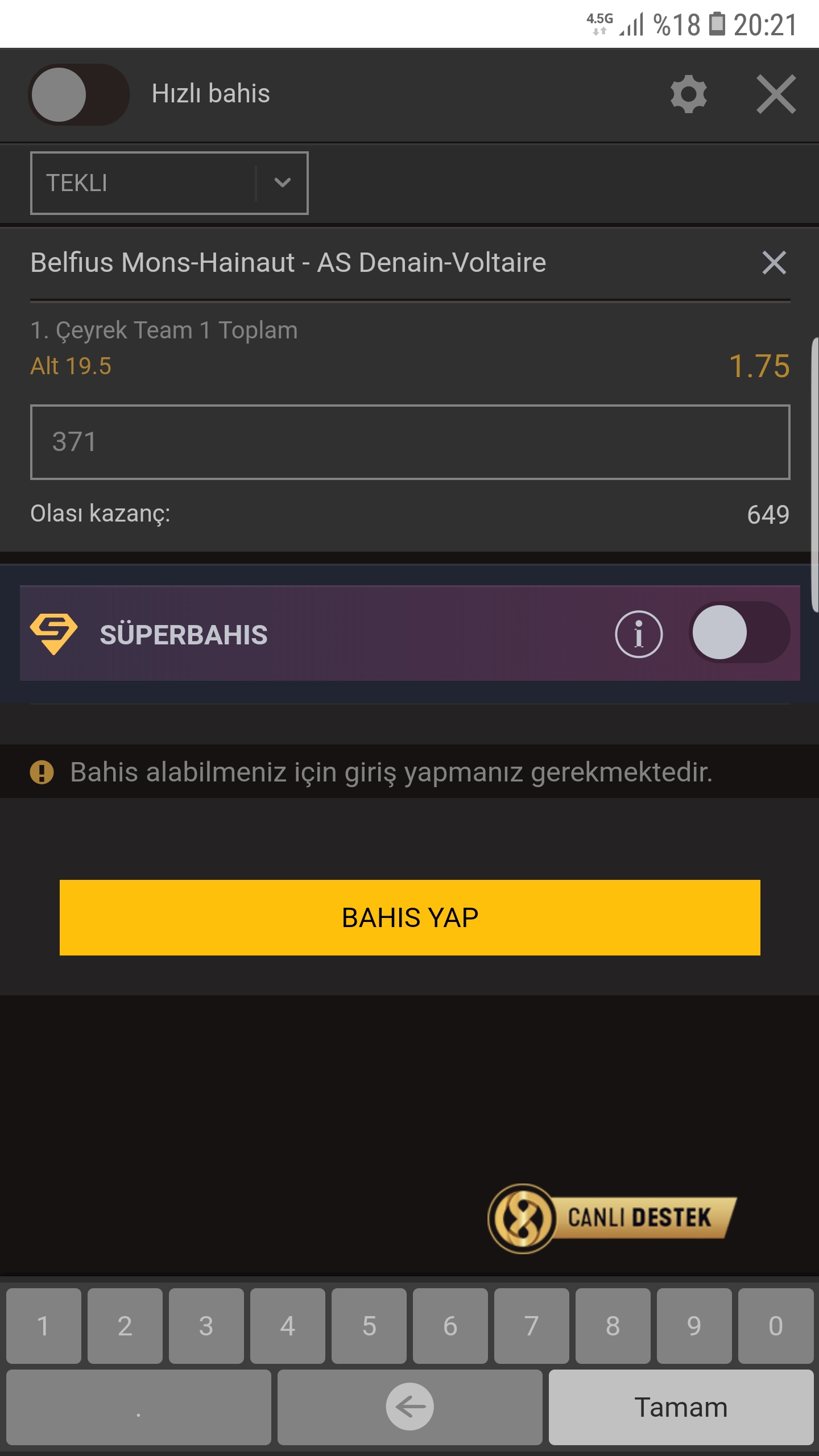Select the 1.75 odds value
819x1456 pixels.
[759, 366]
